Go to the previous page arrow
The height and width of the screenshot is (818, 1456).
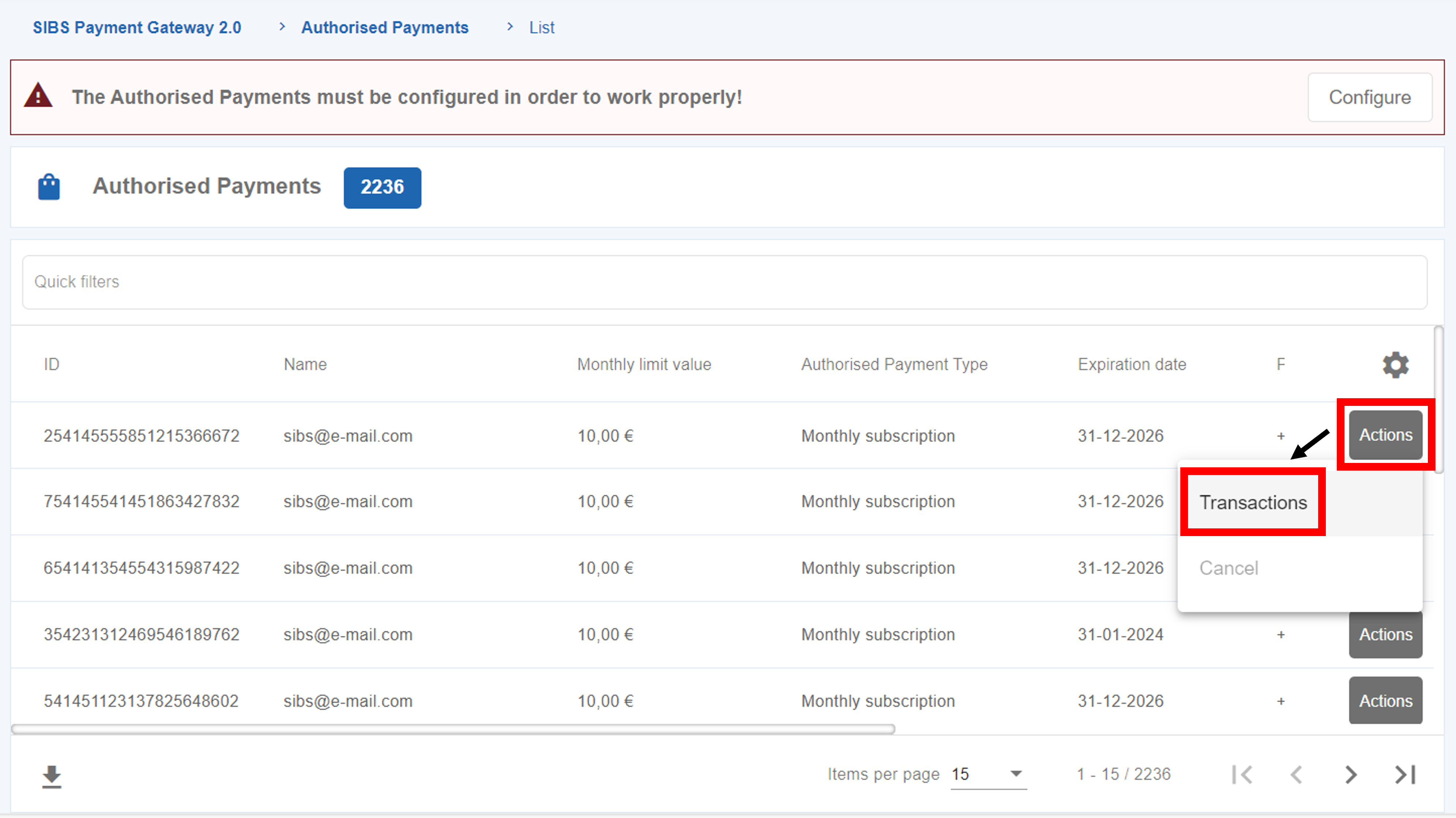point(1297,774)
